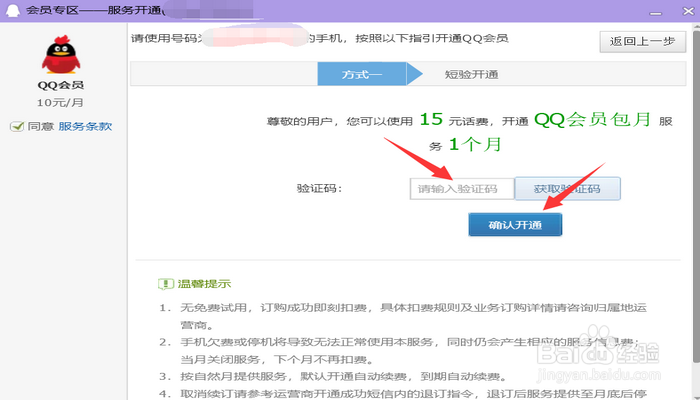Click the 温馨提示 heading text
Screen dimensions: 700x400
coord(204,284)
